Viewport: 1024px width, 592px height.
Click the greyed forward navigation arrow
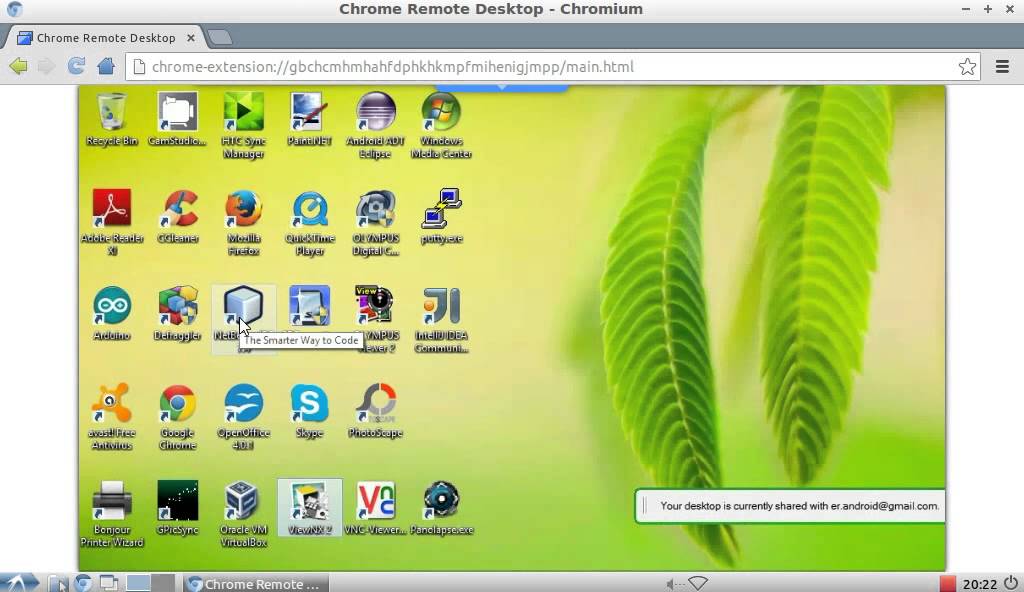point(46,66)
